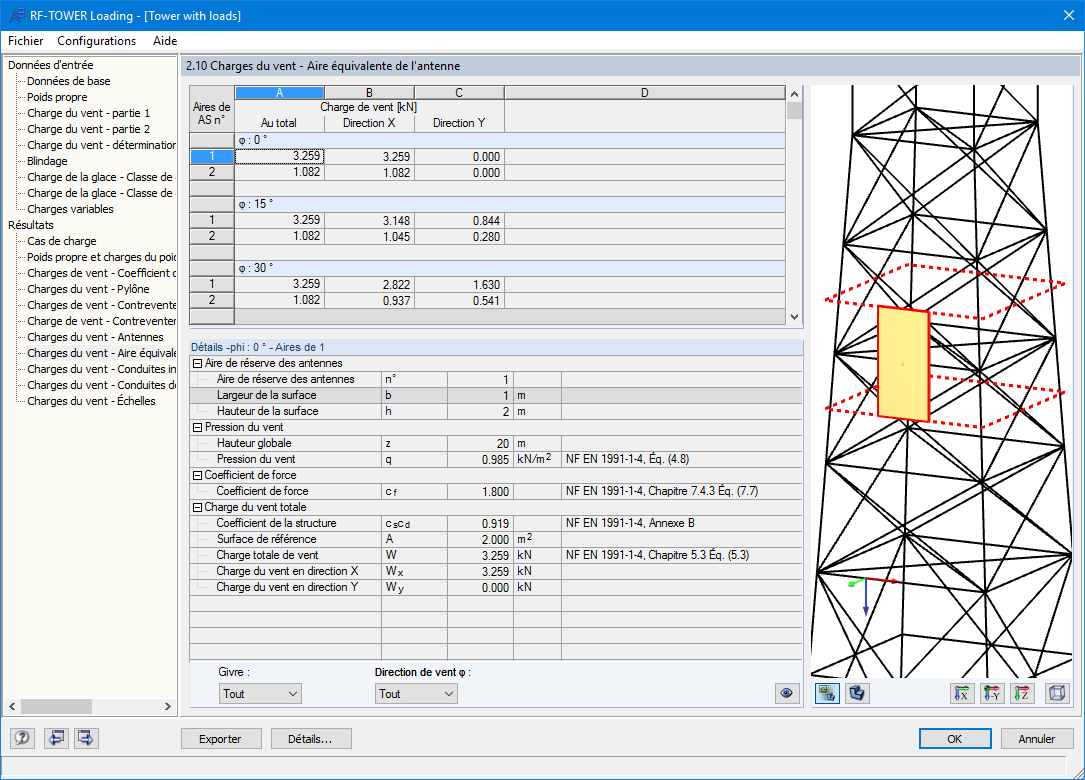Click the Données d'entrée tree root

click(51, 65)
